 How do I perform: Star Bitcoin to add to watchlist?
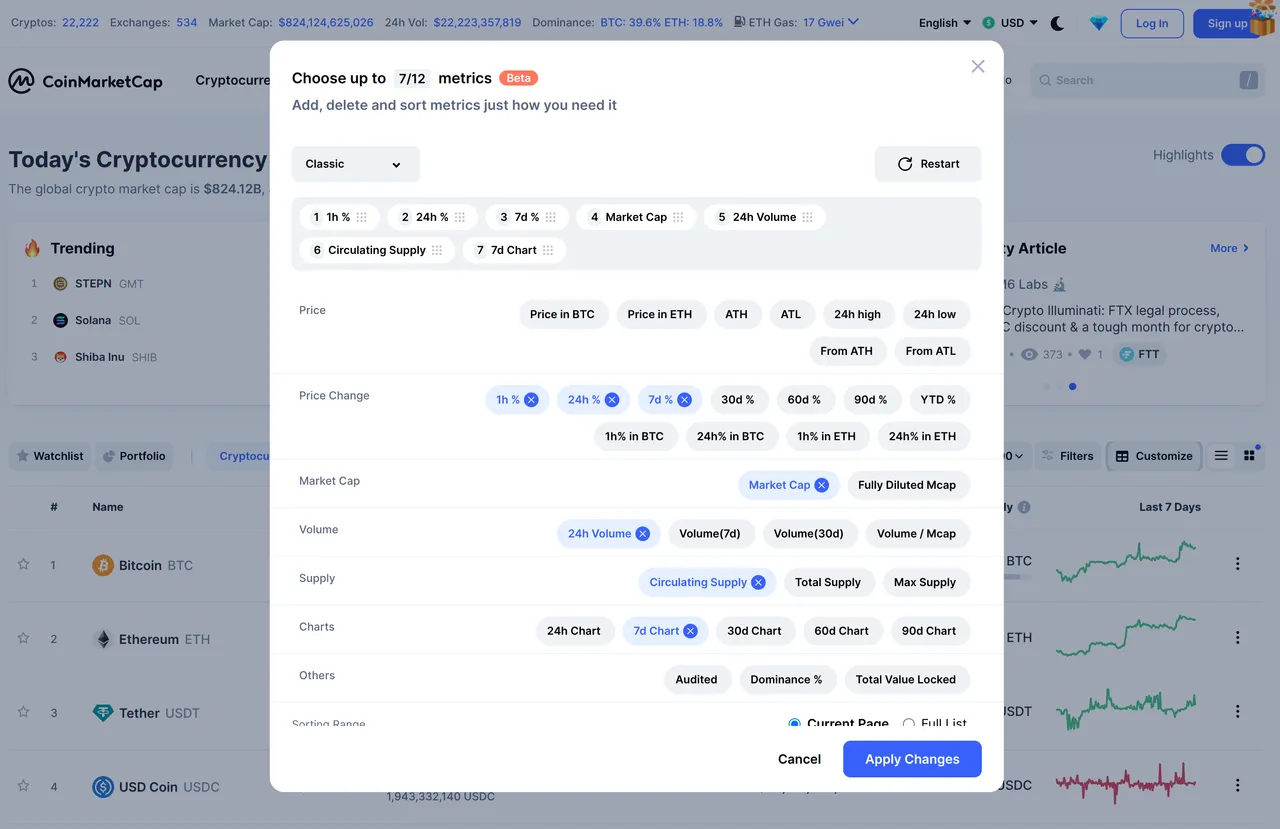point(23,564)
